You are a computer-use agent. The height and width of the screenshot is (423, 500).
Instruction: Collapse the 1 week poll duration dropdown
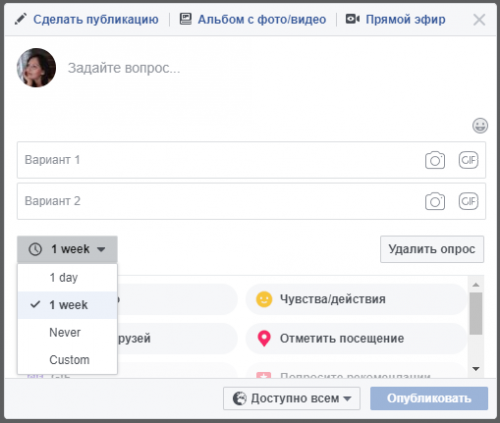pos(67,249)
